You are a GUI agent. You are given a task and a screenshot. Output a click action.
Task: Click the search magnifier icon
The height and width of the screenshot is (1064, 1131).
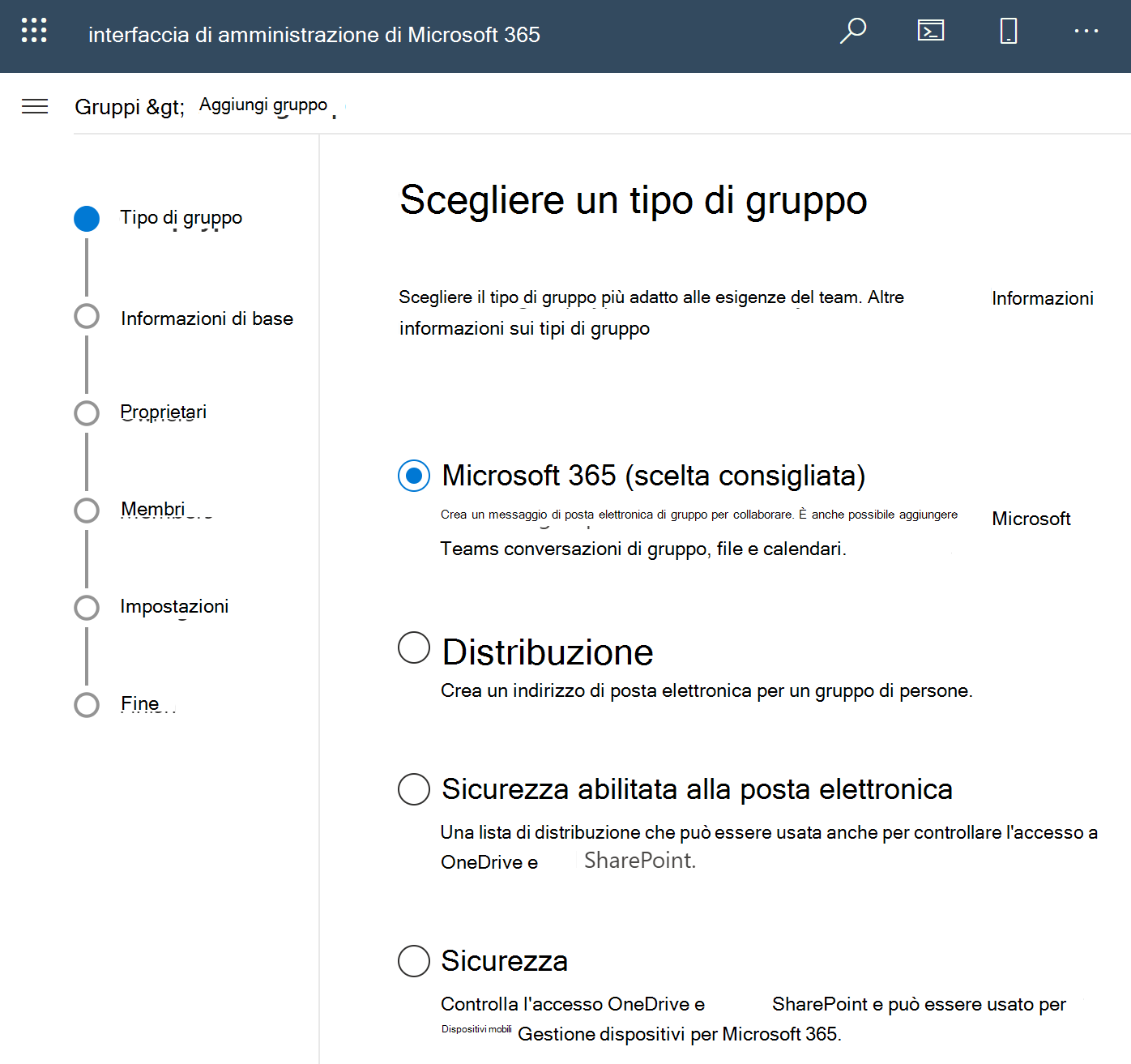point(853,31)
